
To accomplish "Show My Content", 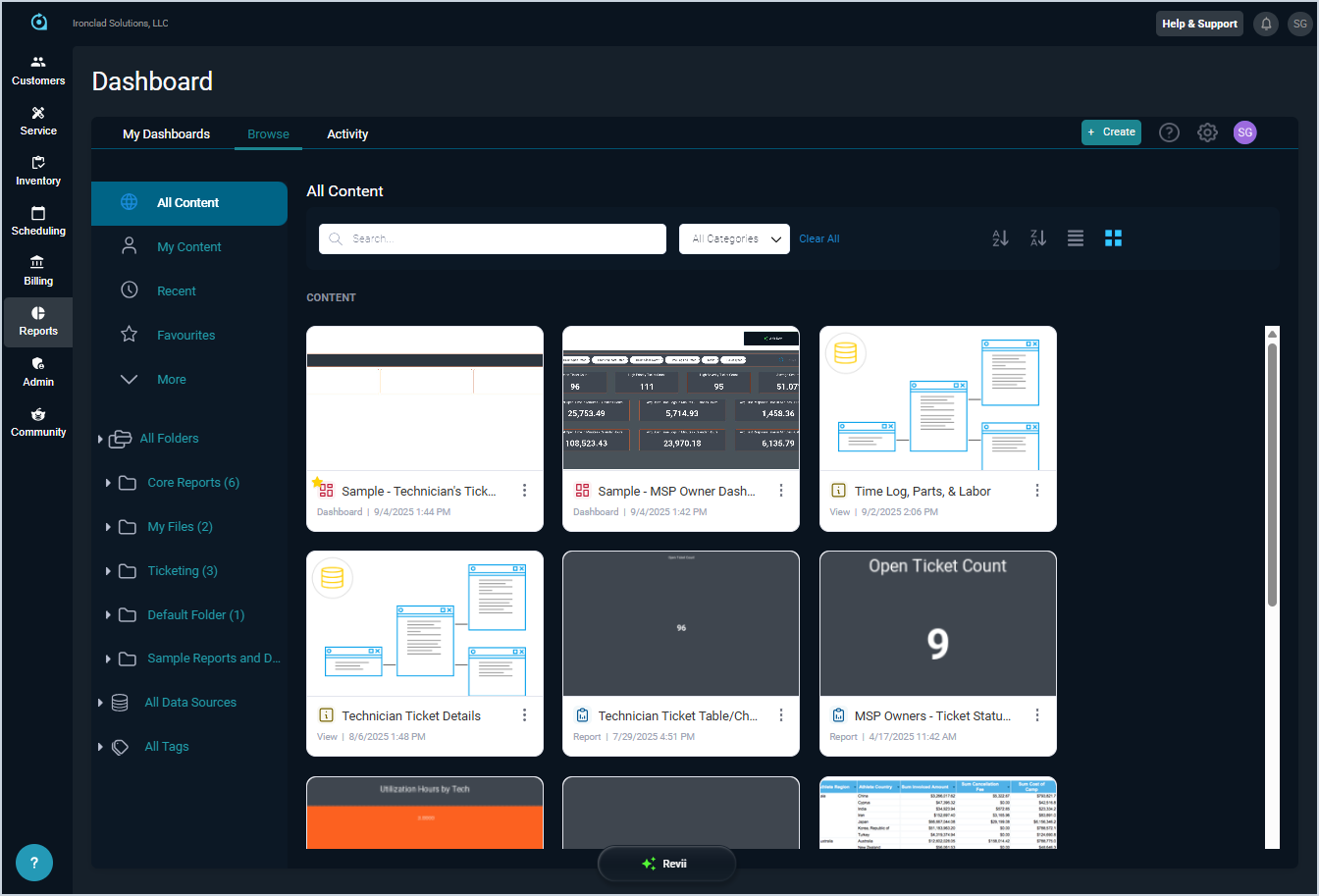I will [189, 247].
